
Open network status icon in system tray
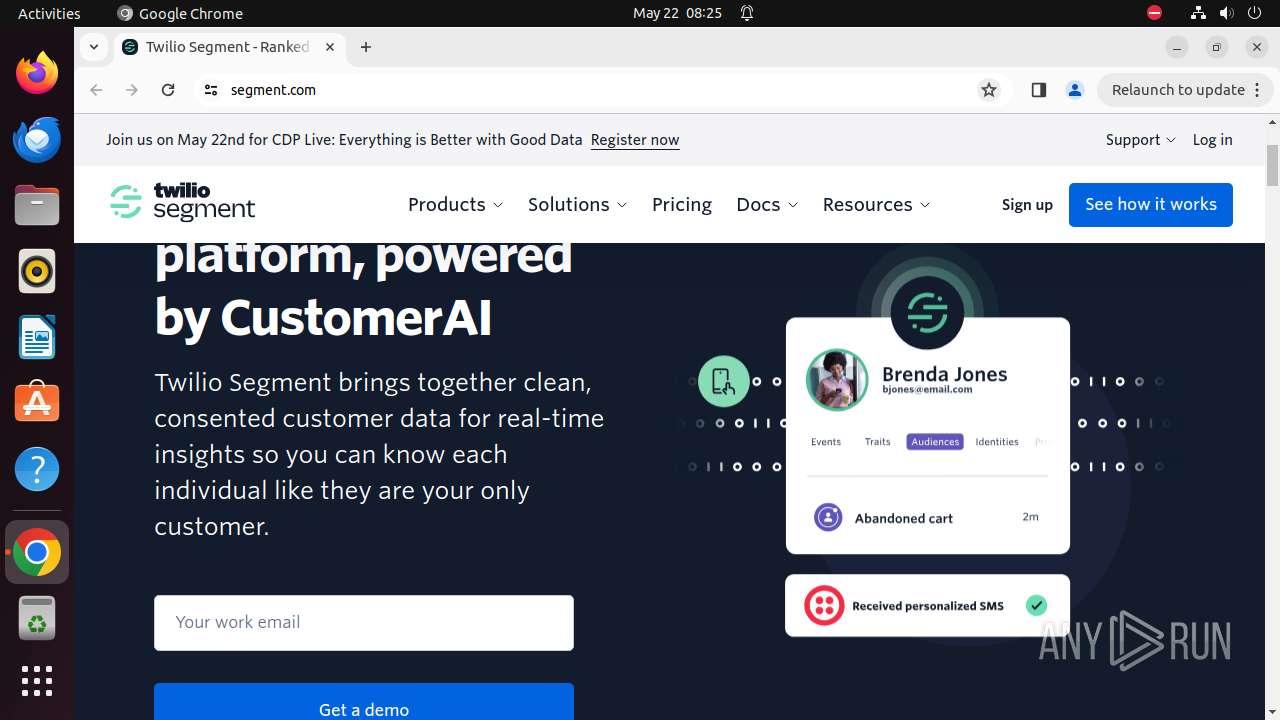[1198, 13]
